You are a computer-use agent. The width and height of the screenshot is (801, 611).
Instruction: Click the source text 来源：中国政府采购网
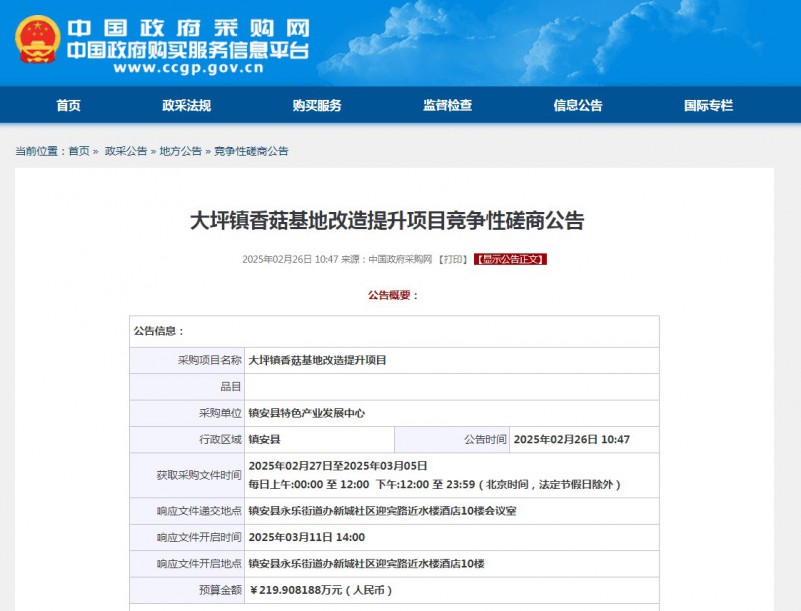coord(387,260)
